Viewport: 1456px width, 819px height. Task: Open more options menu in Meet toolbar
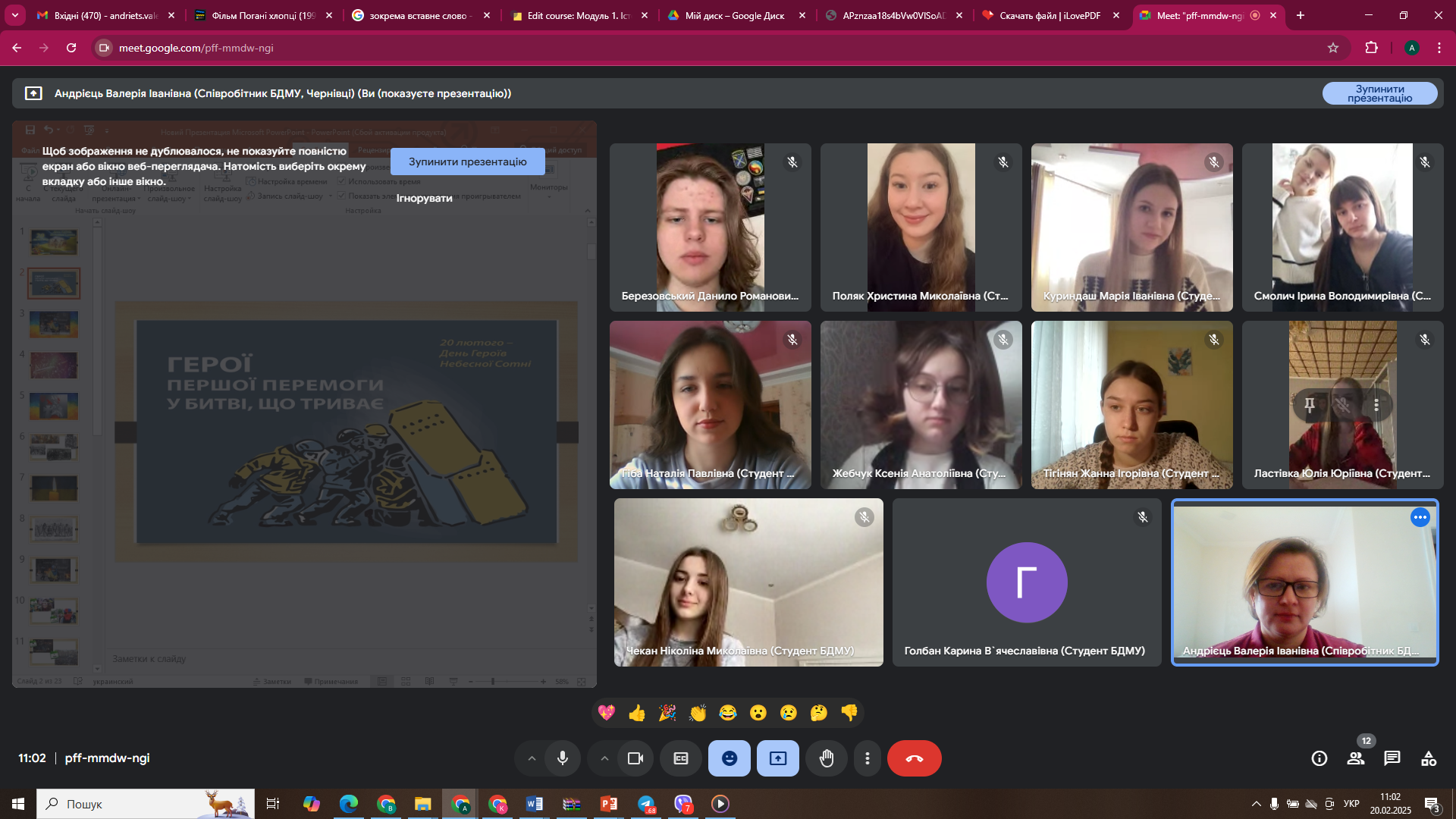click(868, 758)
